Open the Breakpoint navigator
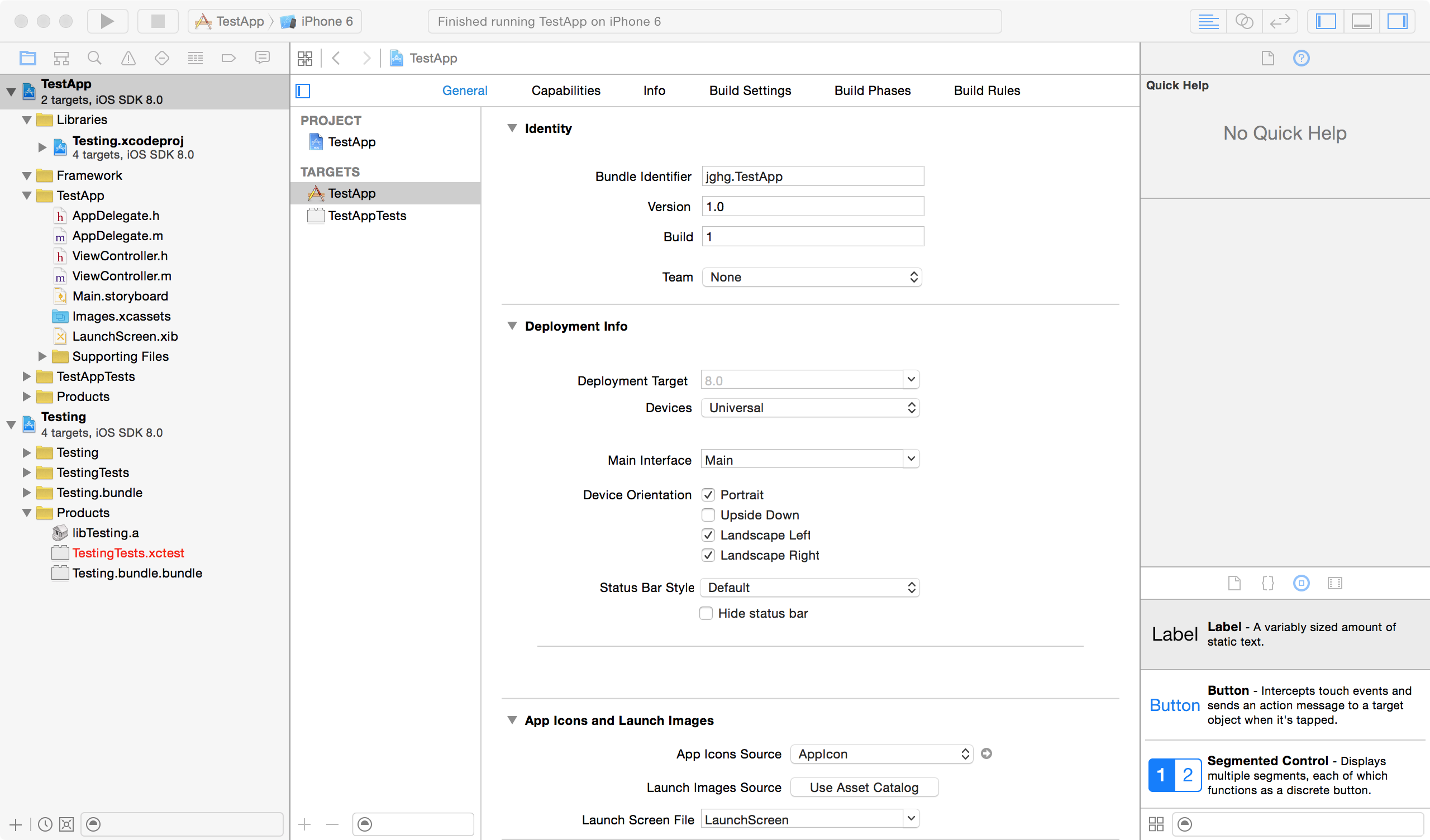Screen dimensions: 1430x840 point(228,58)
